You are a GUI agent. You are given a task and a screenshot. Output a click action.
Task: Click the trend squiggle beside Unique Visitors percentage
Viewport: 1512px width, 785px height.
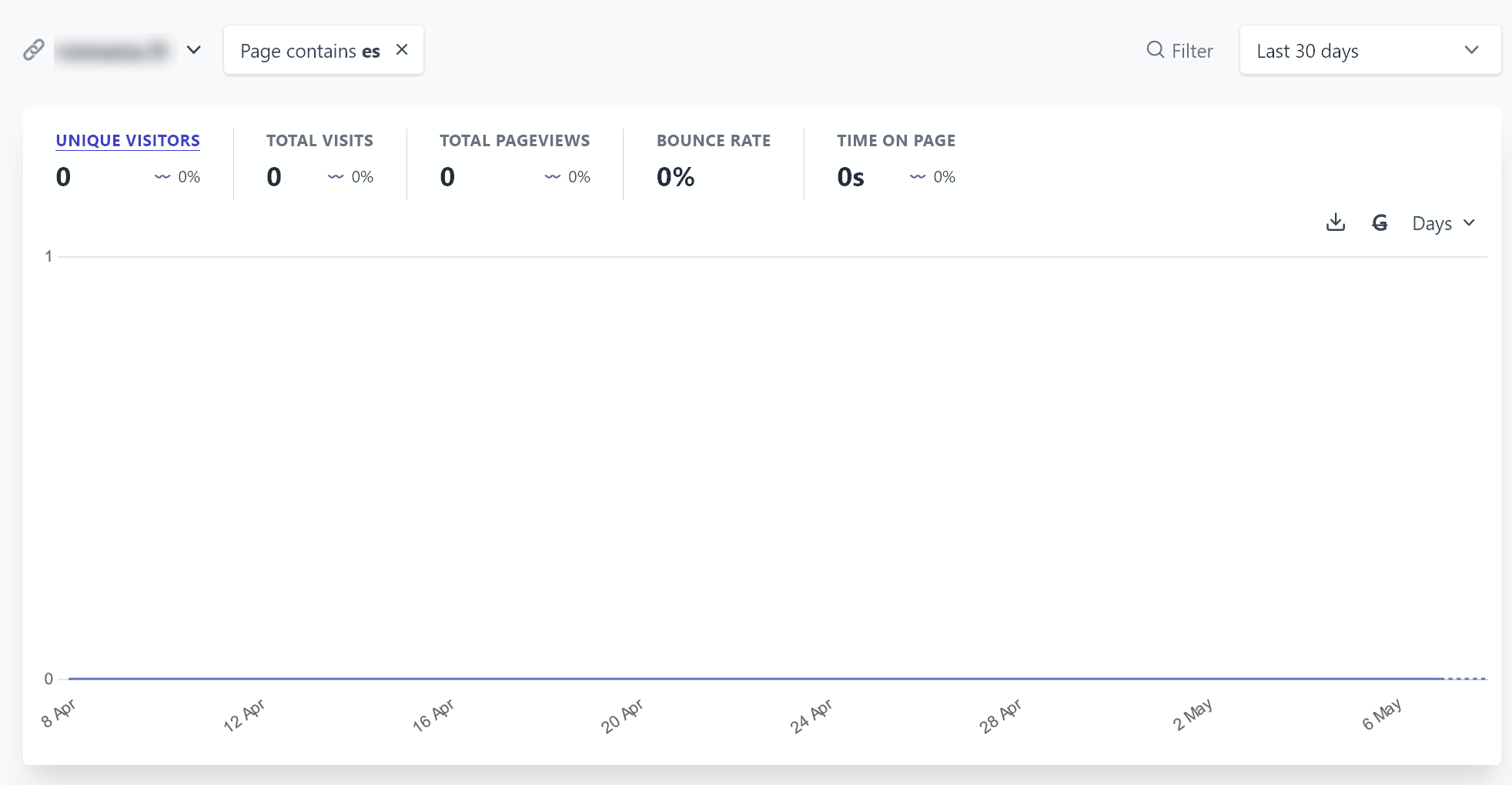(x=162, y=177)
